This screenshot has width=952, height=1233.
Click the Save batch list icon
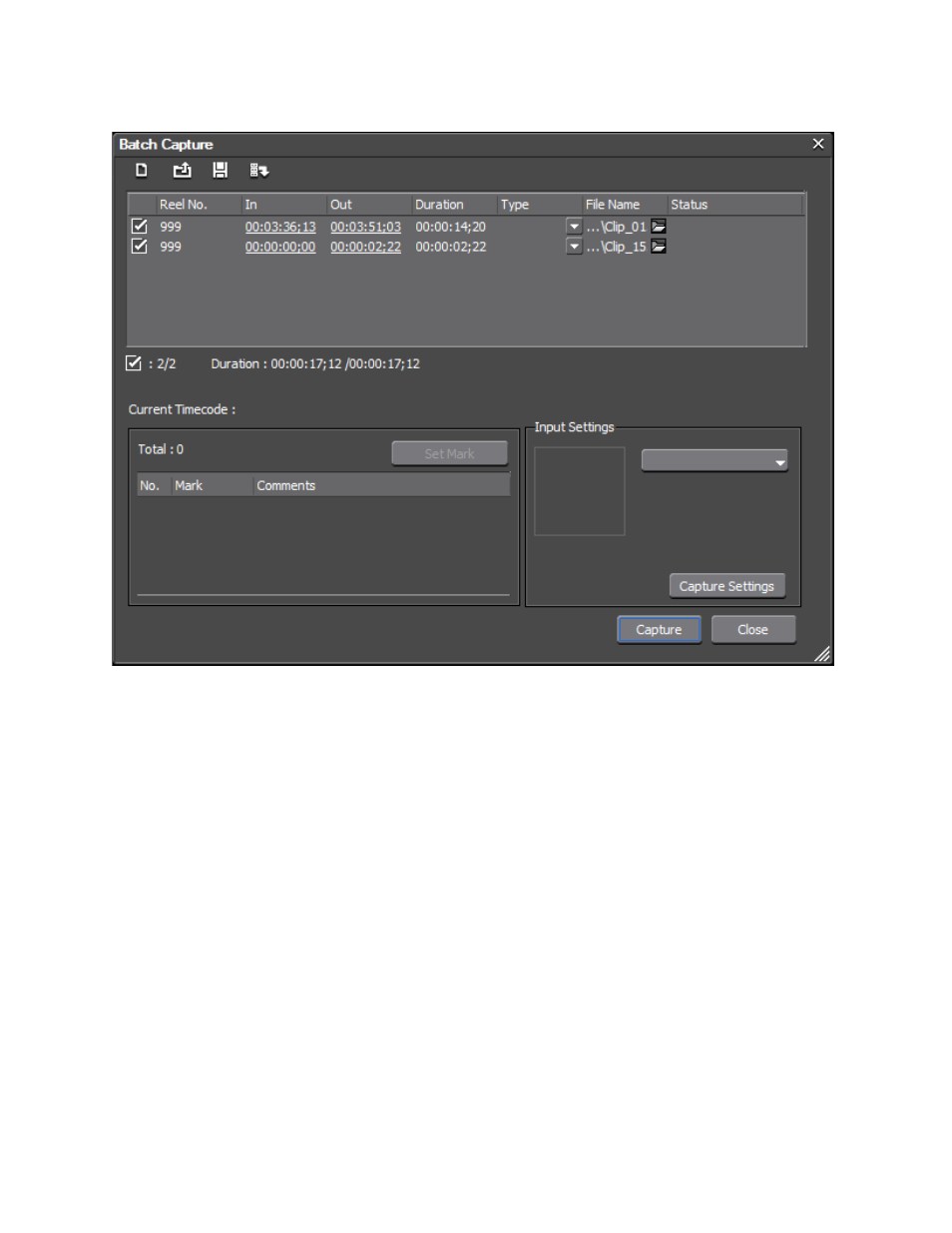coord(221,171)
